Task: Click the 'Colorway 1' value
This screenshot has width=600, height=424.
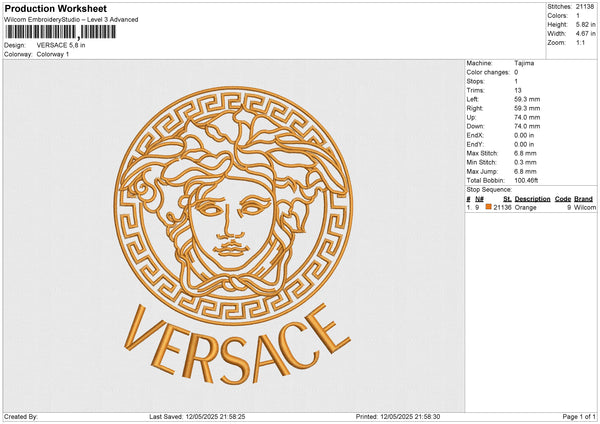Action: coord(53,54)
